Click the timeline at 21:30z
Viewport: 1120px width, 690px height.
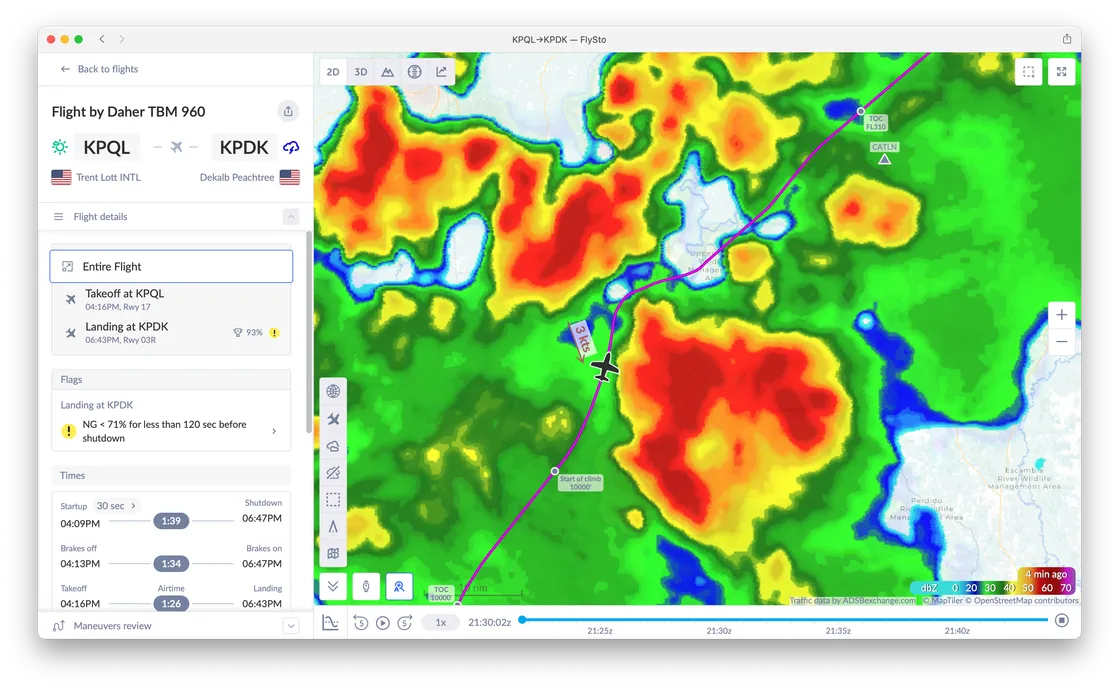(x=719, y=631)
